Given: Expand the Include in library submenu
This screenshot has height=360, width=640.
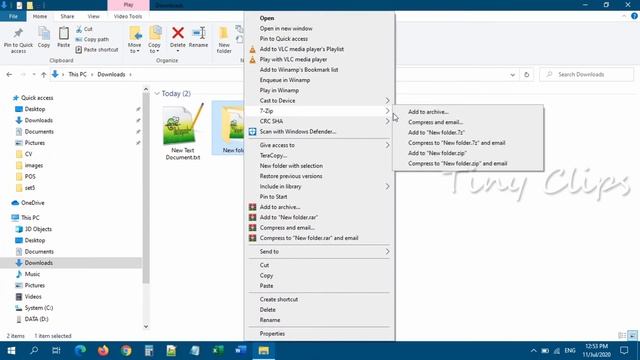Looking at the screenshot, I should click(x=319, y=186).
